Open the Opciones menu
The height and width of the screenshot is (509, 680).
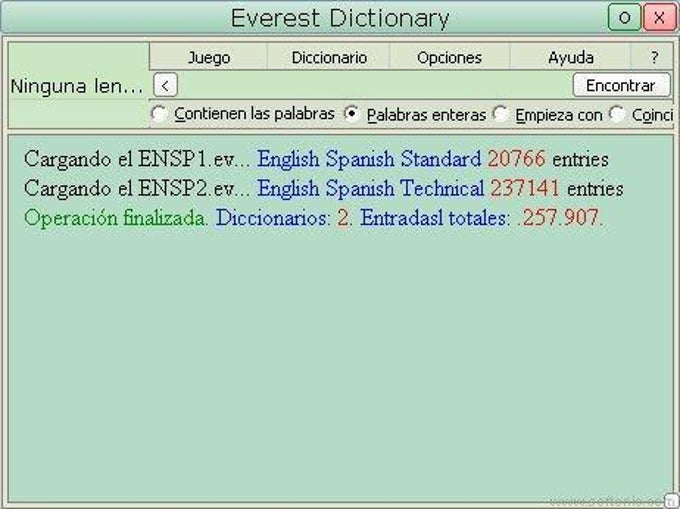pyautogui.click(x=449, y=57)
